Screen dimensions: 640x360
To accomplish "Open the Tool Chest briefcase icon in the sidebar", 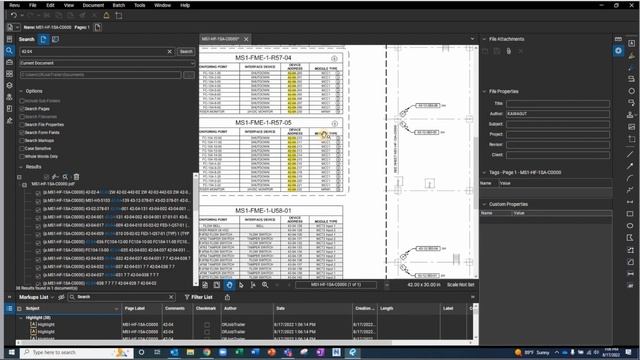I will tap(9, 62).
